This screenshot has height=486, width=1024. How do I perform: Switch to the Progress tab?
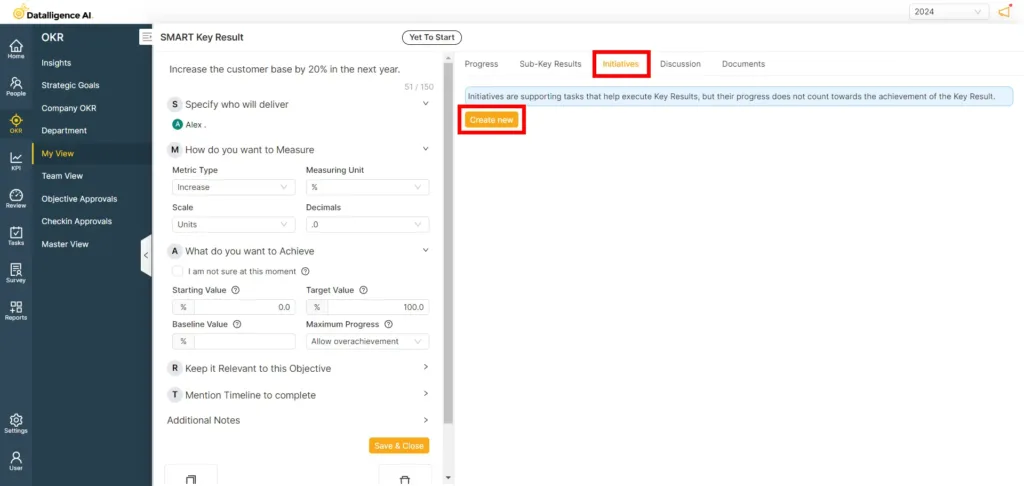481,64
